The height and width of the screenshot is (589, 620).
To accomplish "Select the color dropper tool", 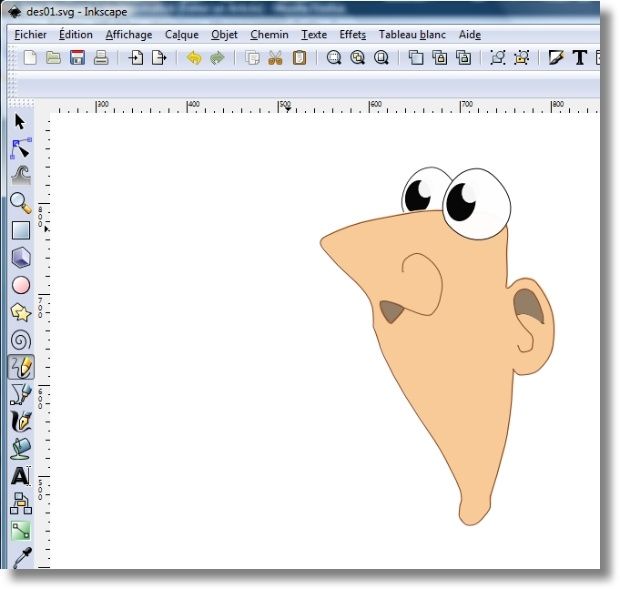I will click(22, 557).
